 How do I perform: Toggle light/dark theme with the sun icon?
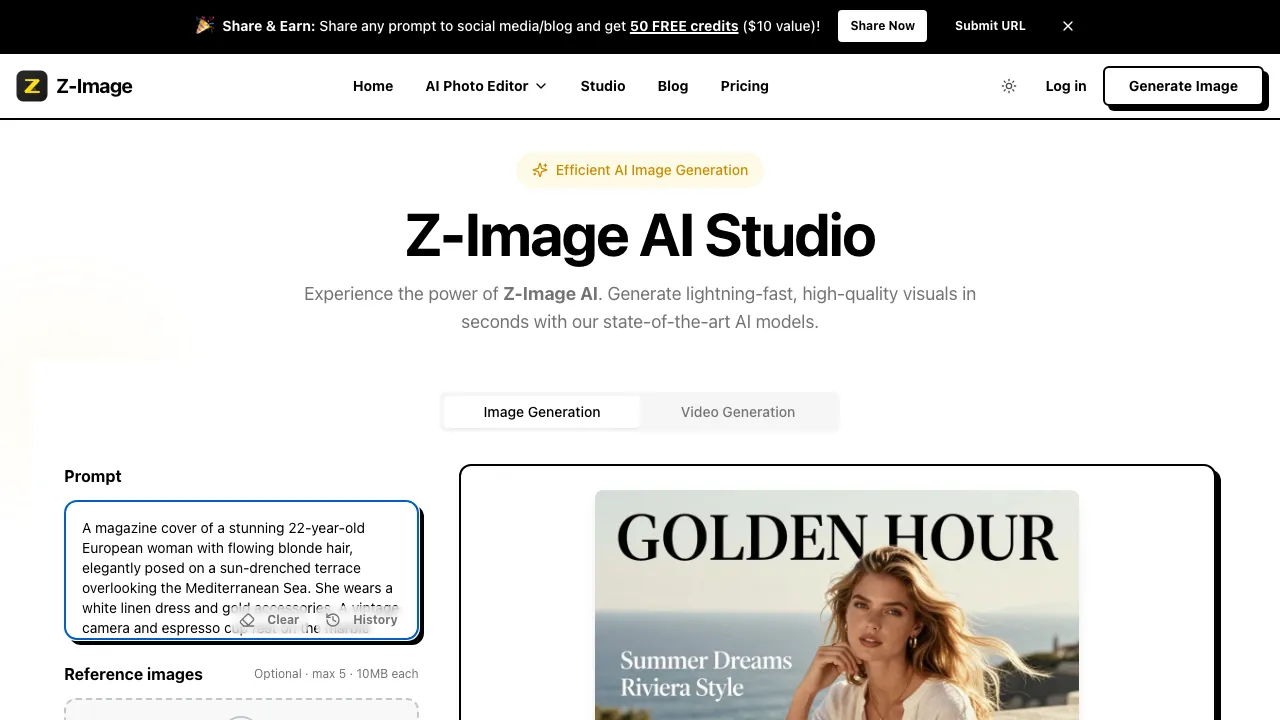tap(1009, 86)
